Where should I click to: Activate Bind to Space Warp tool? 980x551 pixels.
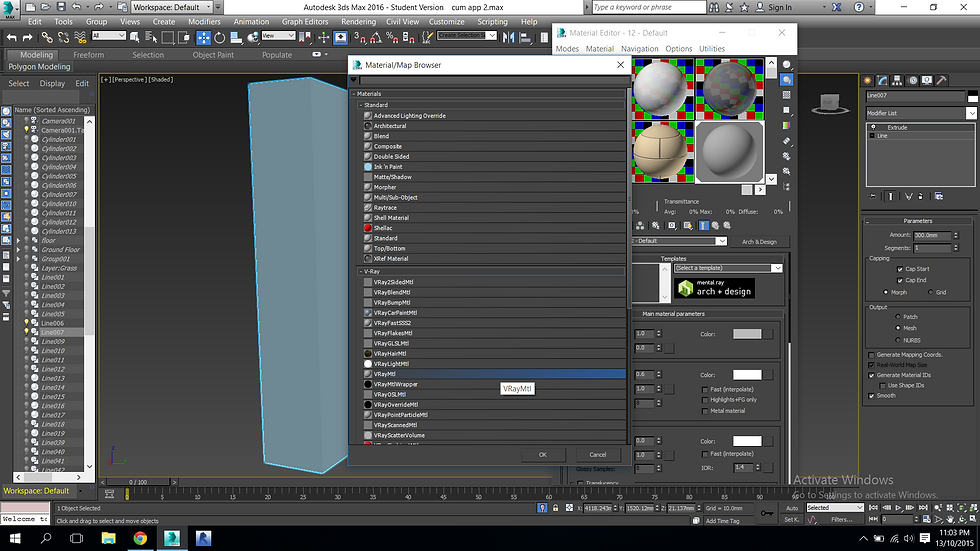pyautogui.click(x=80, y=37)
